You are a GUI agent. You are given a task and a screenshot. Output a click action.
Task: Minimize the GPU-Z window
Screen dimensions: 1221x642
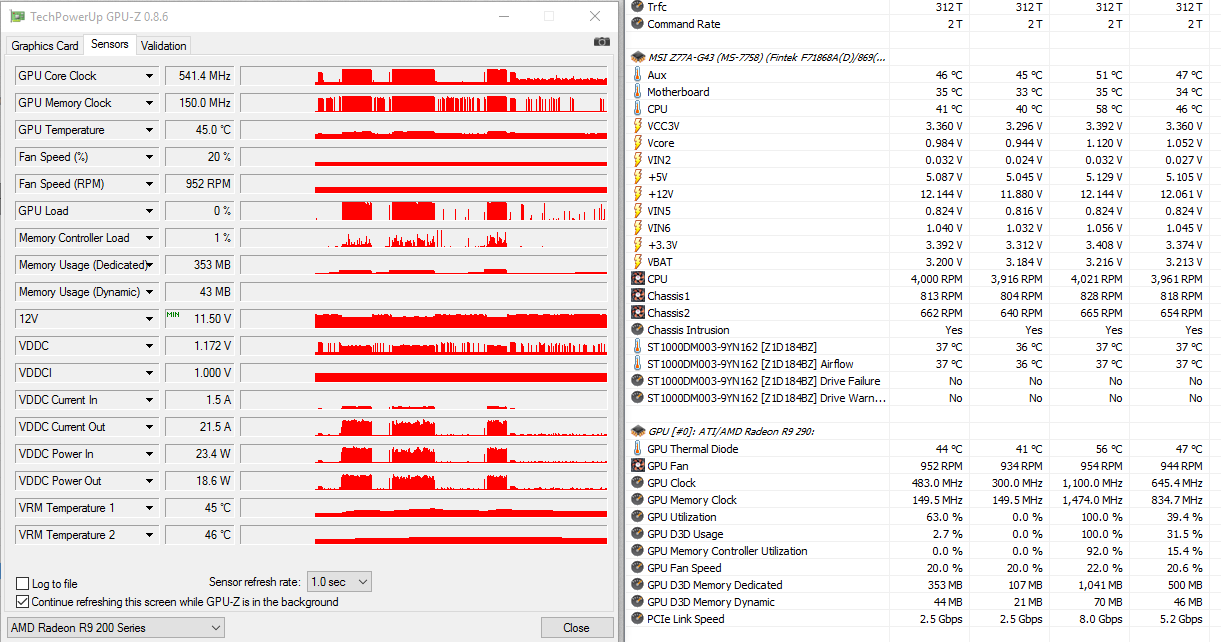click(503, 17)
